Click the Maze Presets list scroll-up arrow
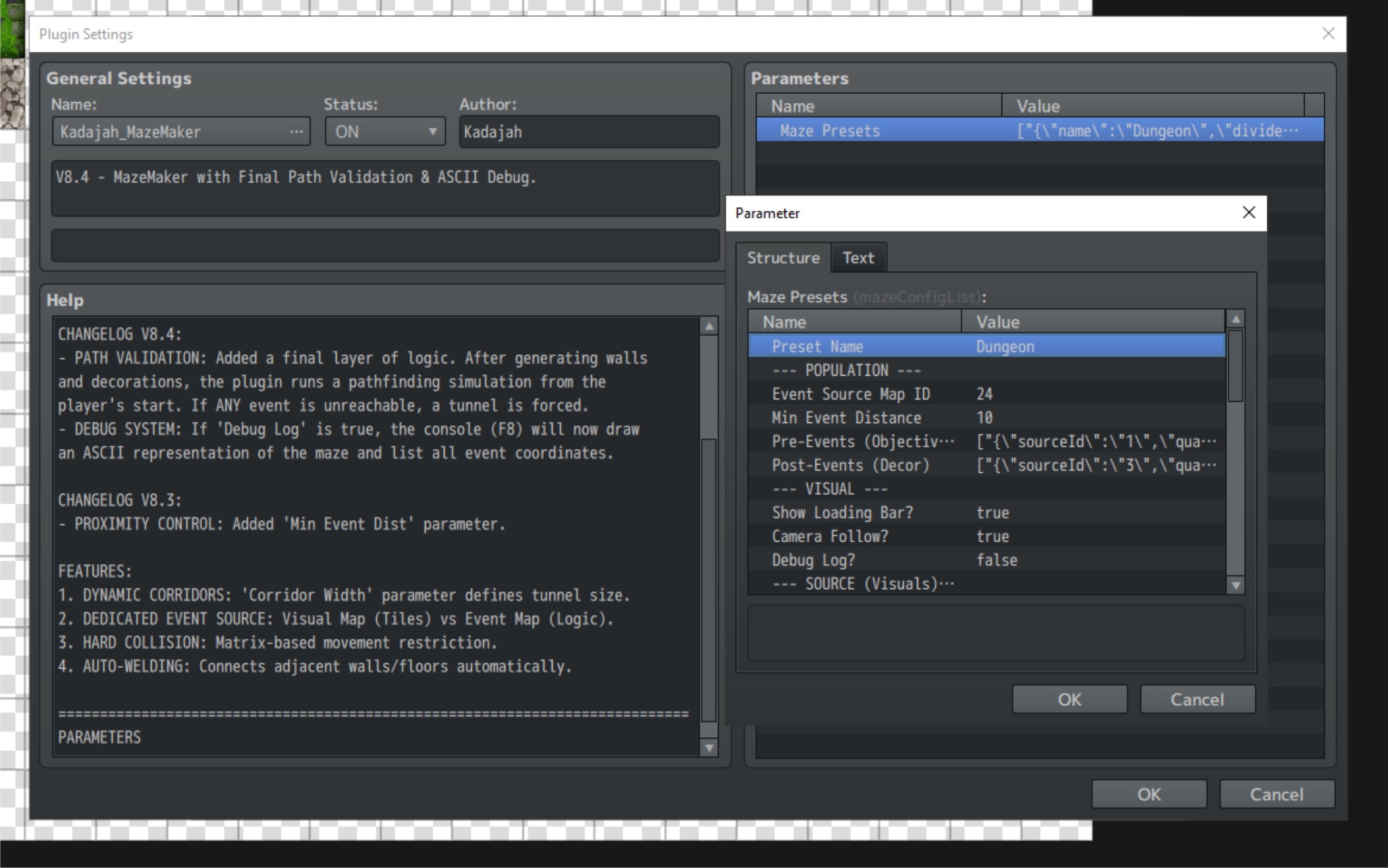 [1236, 319]
